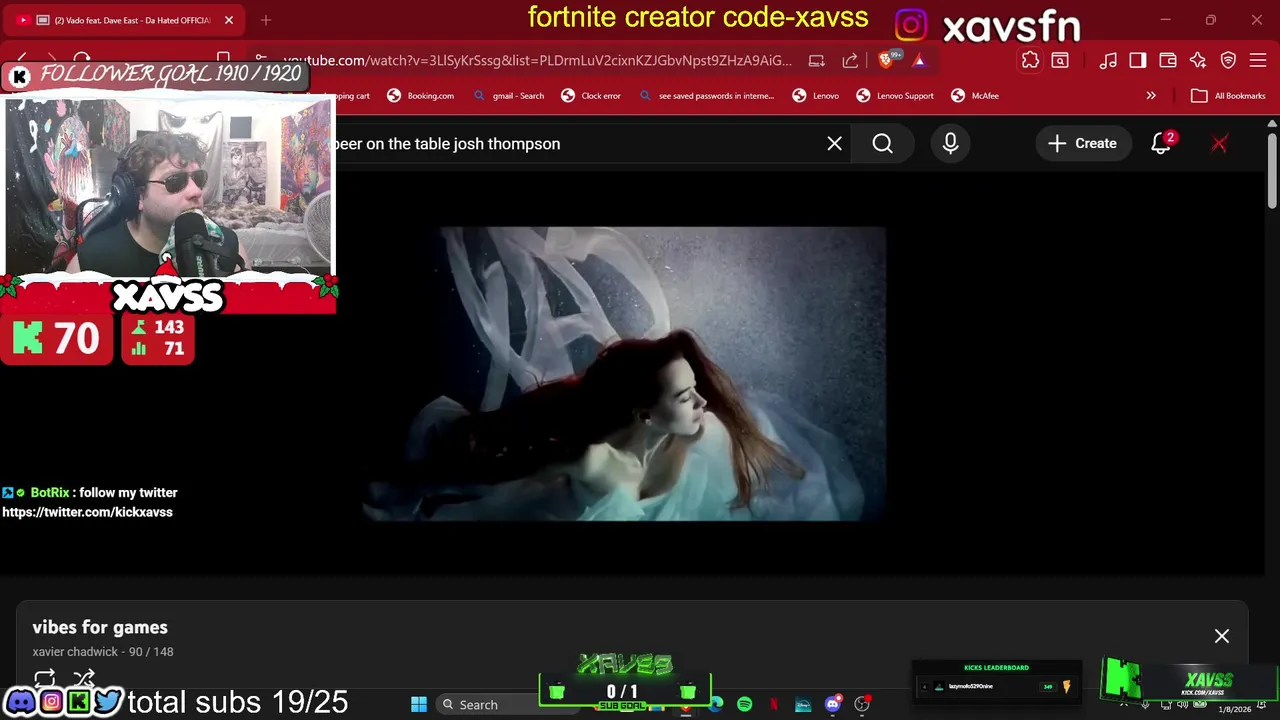This screenshot has width=1280, height=720.
Task: Open the Brave Shields lion icon
Action: (886, 61)
